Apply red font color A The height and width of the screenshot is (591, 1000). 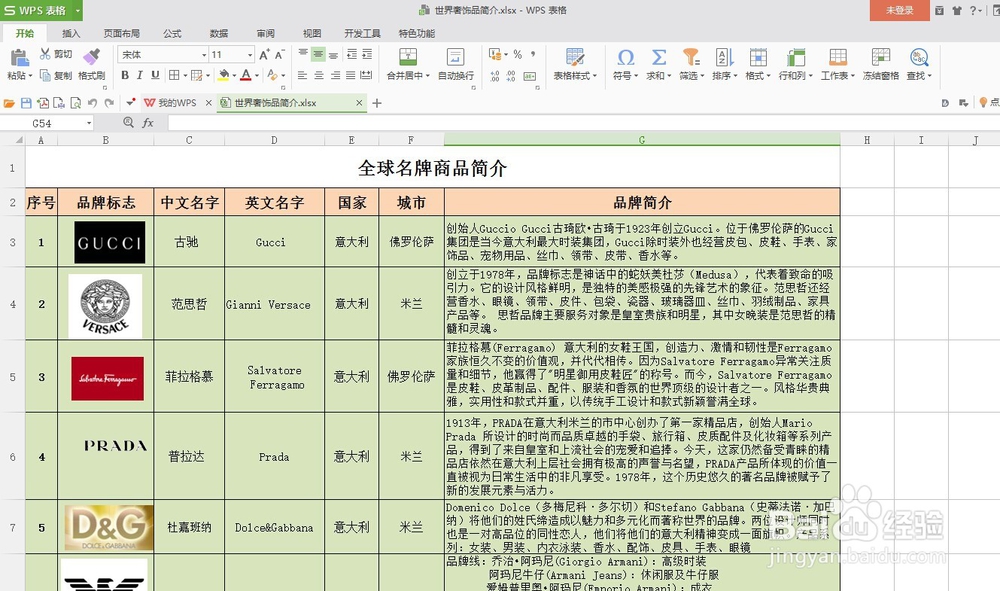tap(246, 75)
